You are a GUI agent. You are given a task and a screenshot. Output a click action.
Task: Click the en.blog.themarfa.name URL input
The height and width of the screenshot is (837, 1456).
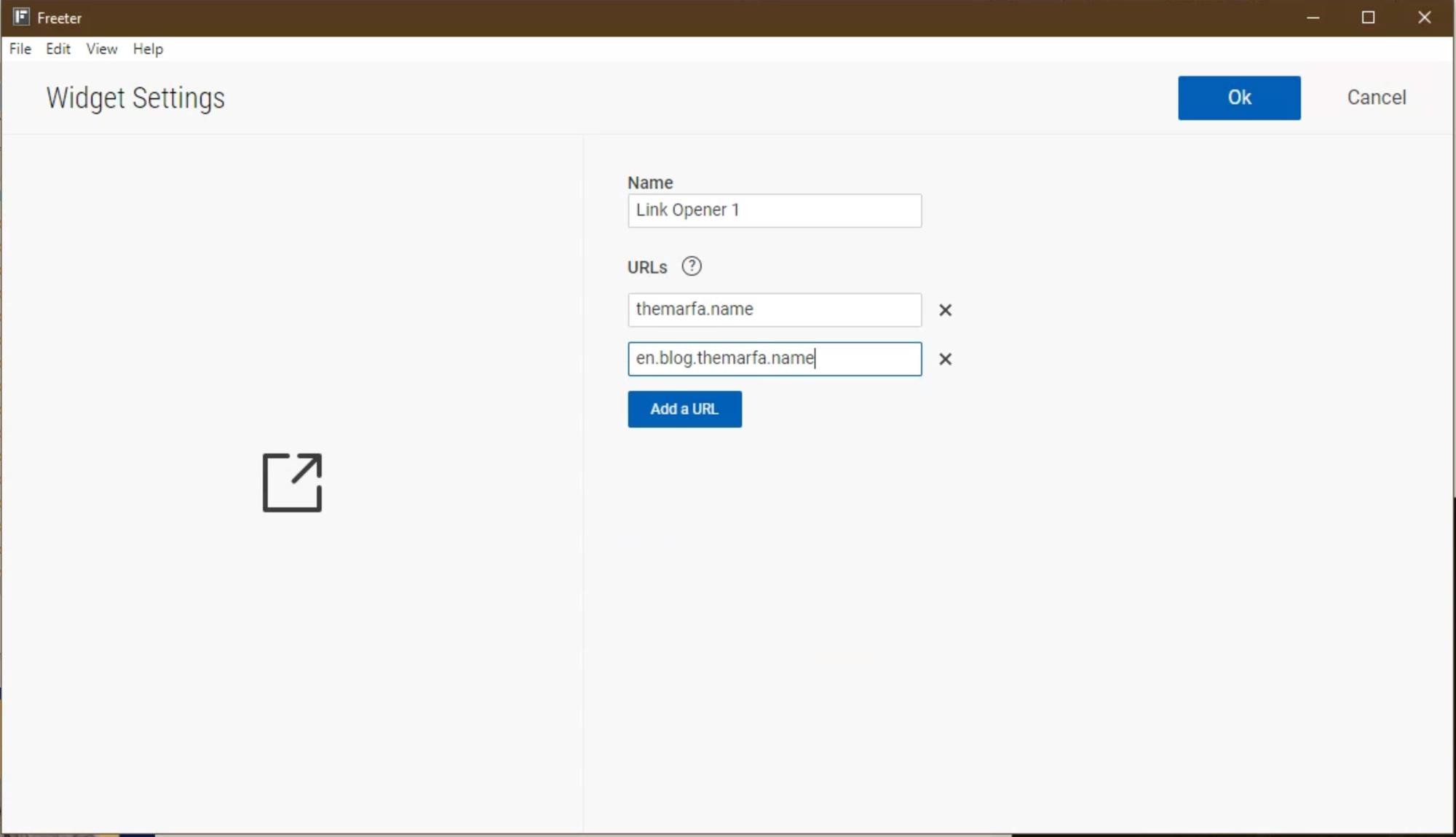[x=774, y=359]
